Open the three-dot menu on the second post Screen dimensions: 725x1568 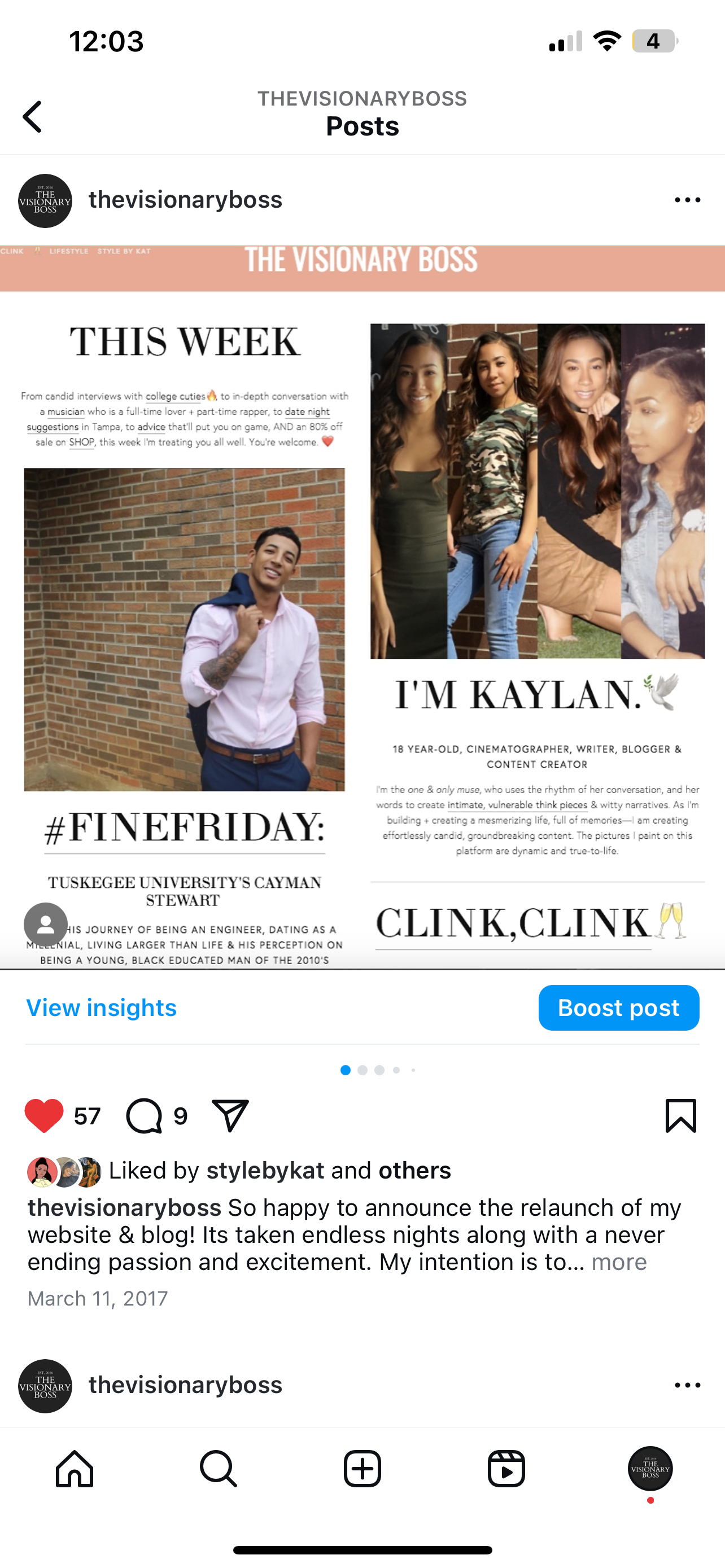[687, 1385]
